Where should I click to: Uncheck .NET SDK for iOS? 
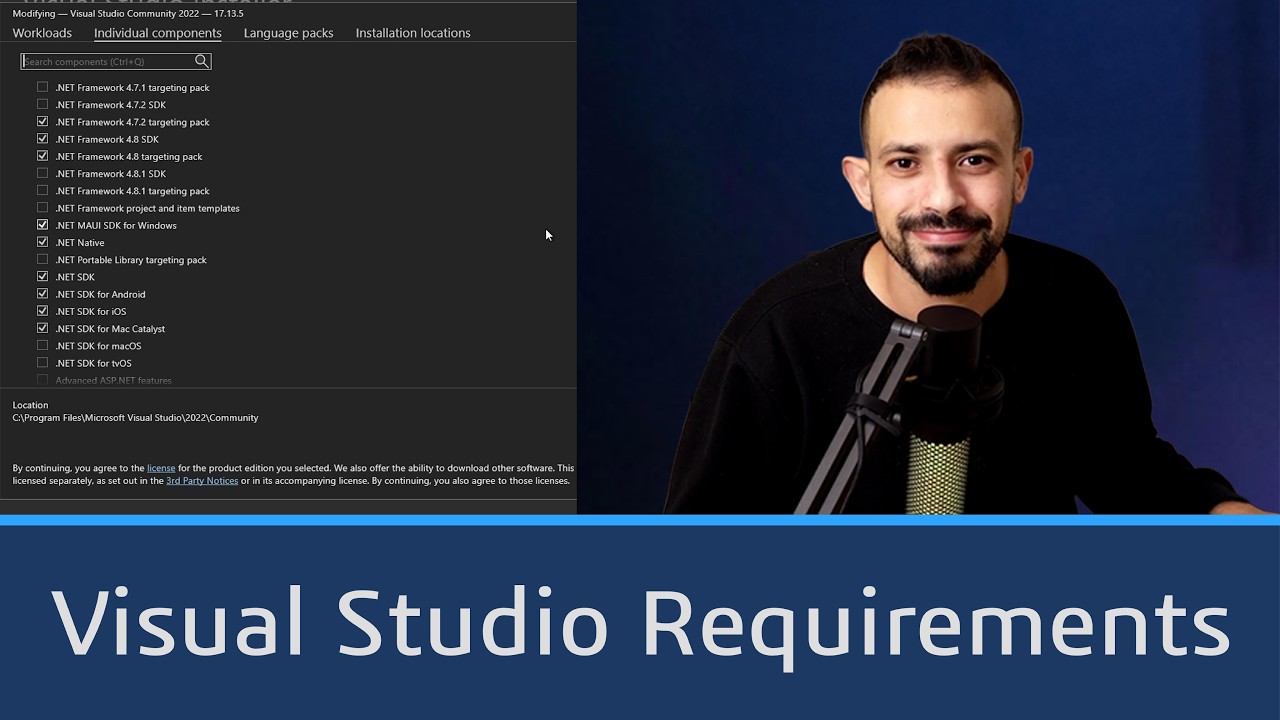(x=42, y=311)
